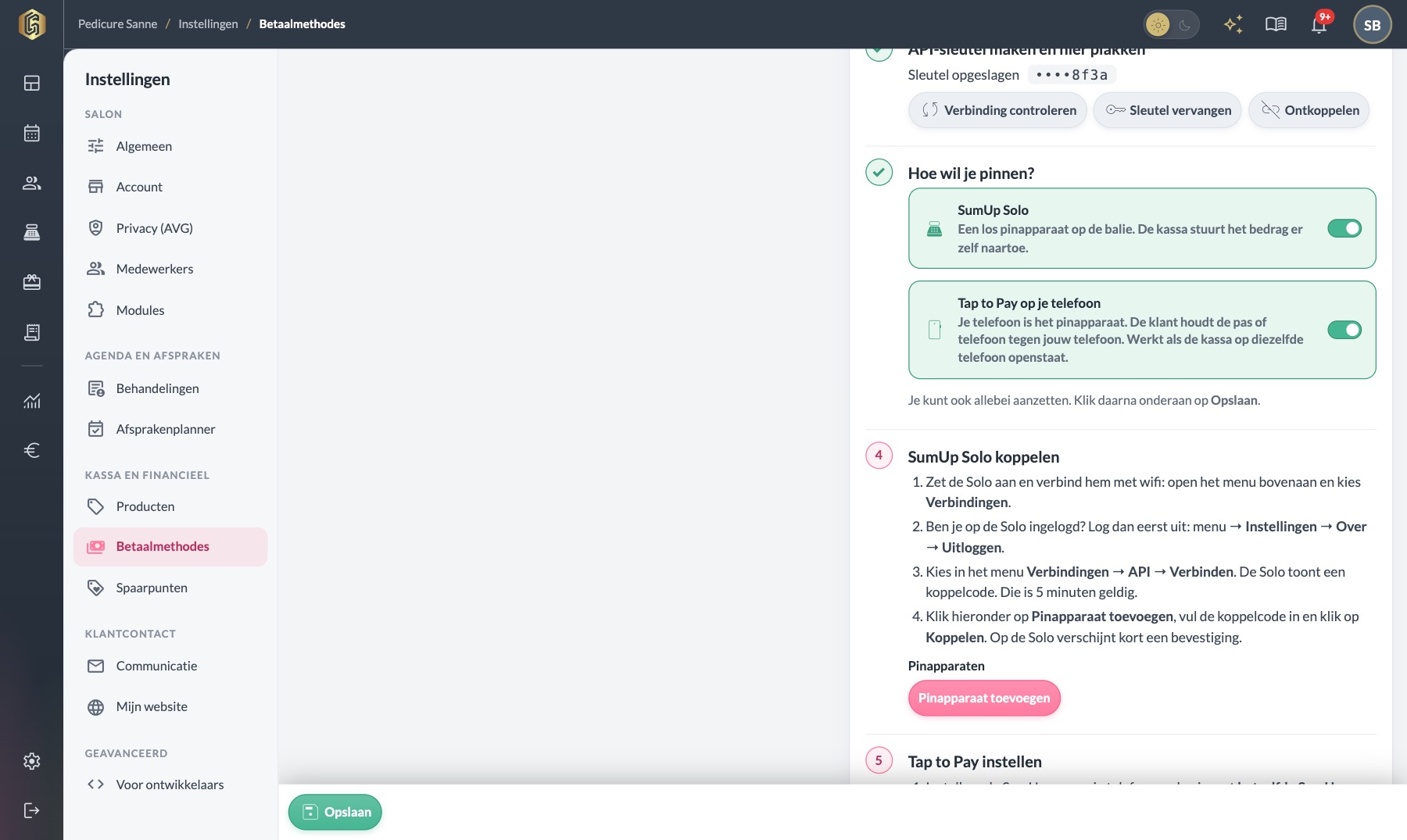
Task: Open Communicatie settings
Action: [x=170, y=666]
